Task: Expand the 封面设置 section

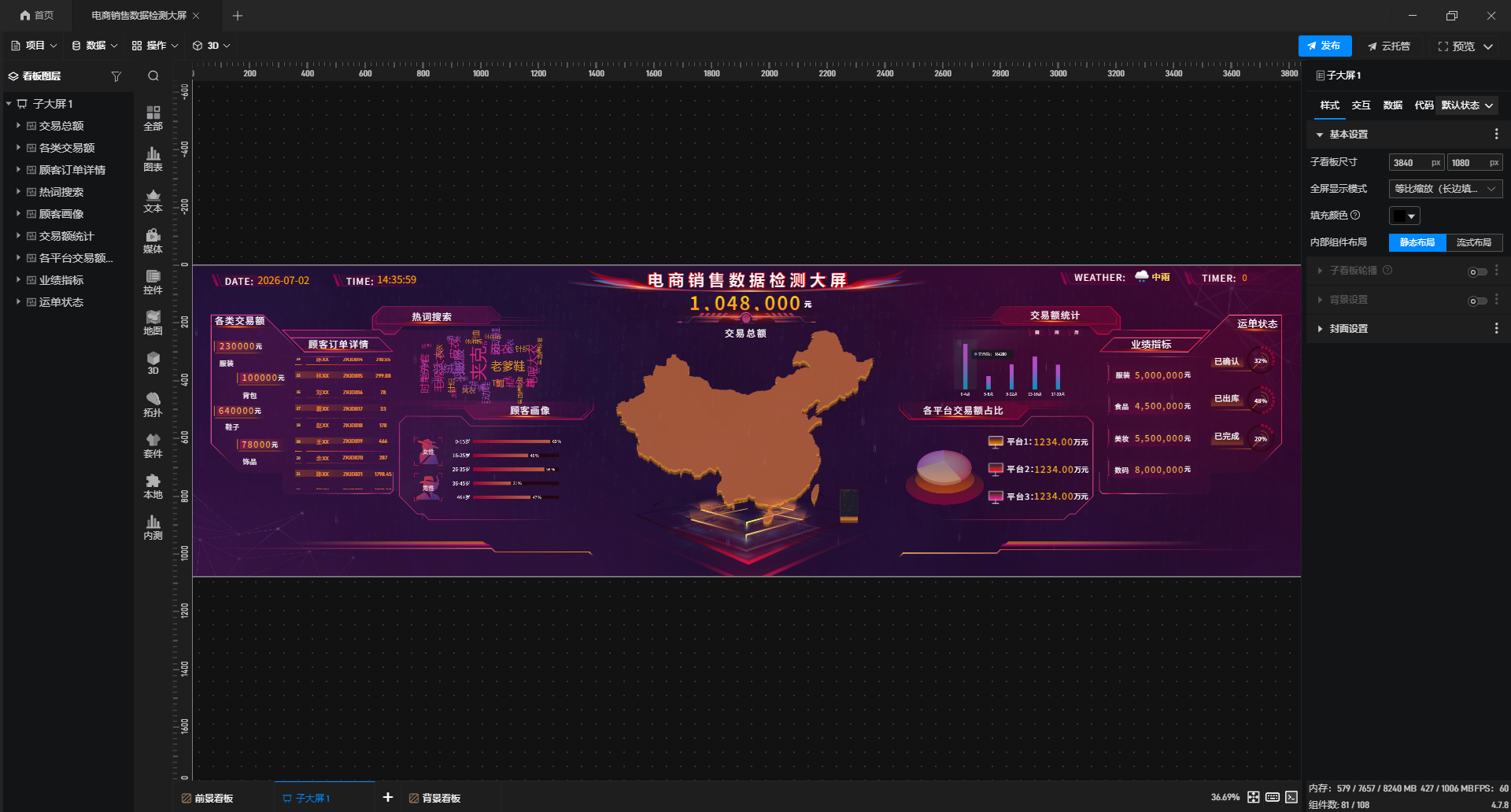Action: (x=1320, y=328)
